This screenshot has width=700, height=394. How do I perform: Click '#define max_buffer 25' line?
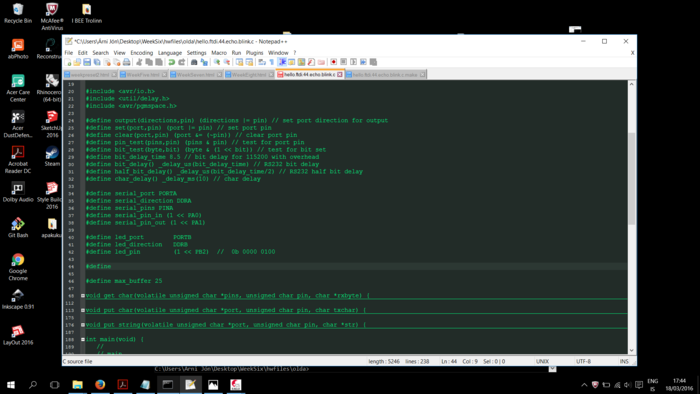click(x=124, y=281)
